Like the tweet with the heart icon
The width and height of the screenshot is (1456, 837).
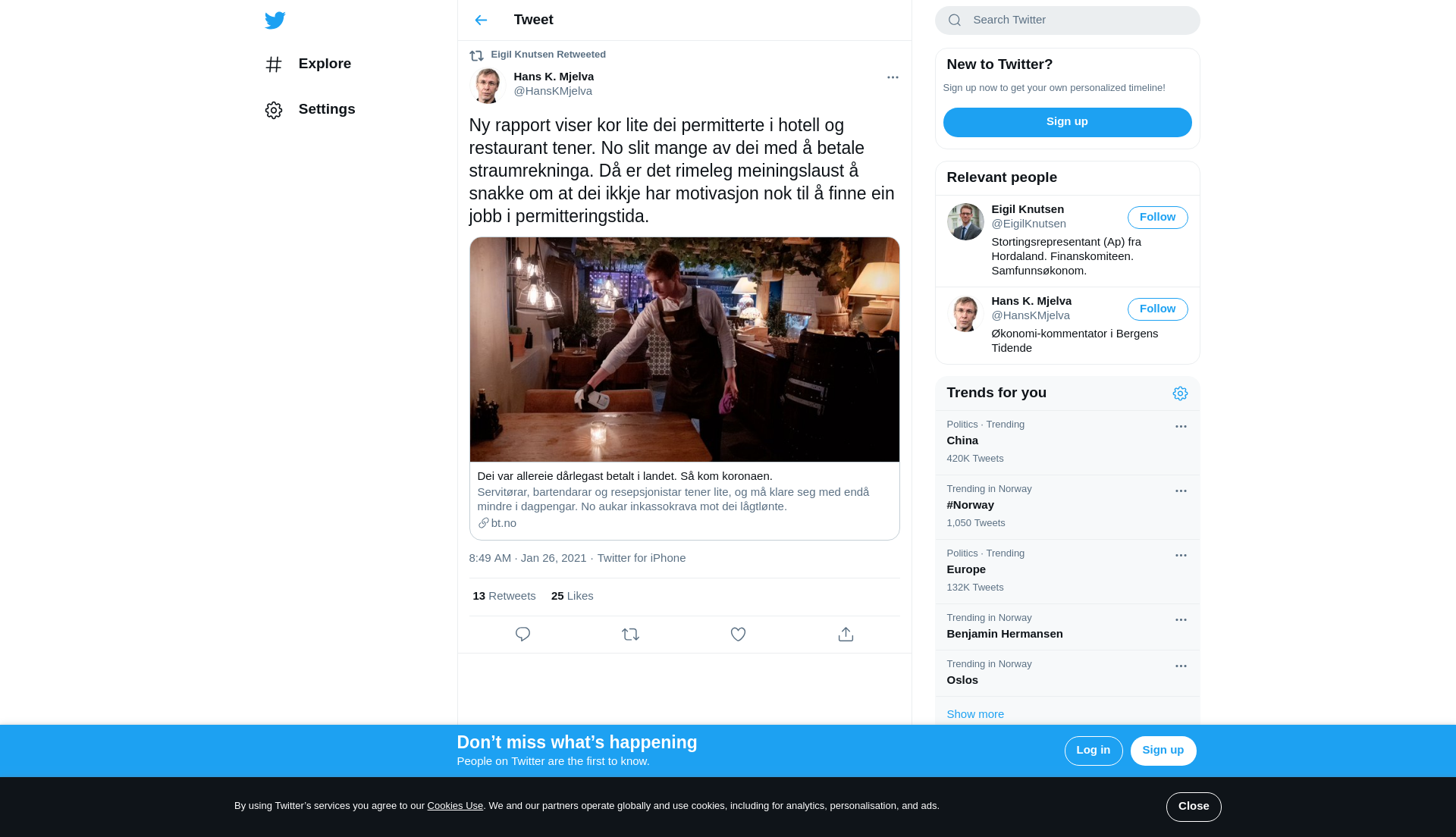point(738,635)
